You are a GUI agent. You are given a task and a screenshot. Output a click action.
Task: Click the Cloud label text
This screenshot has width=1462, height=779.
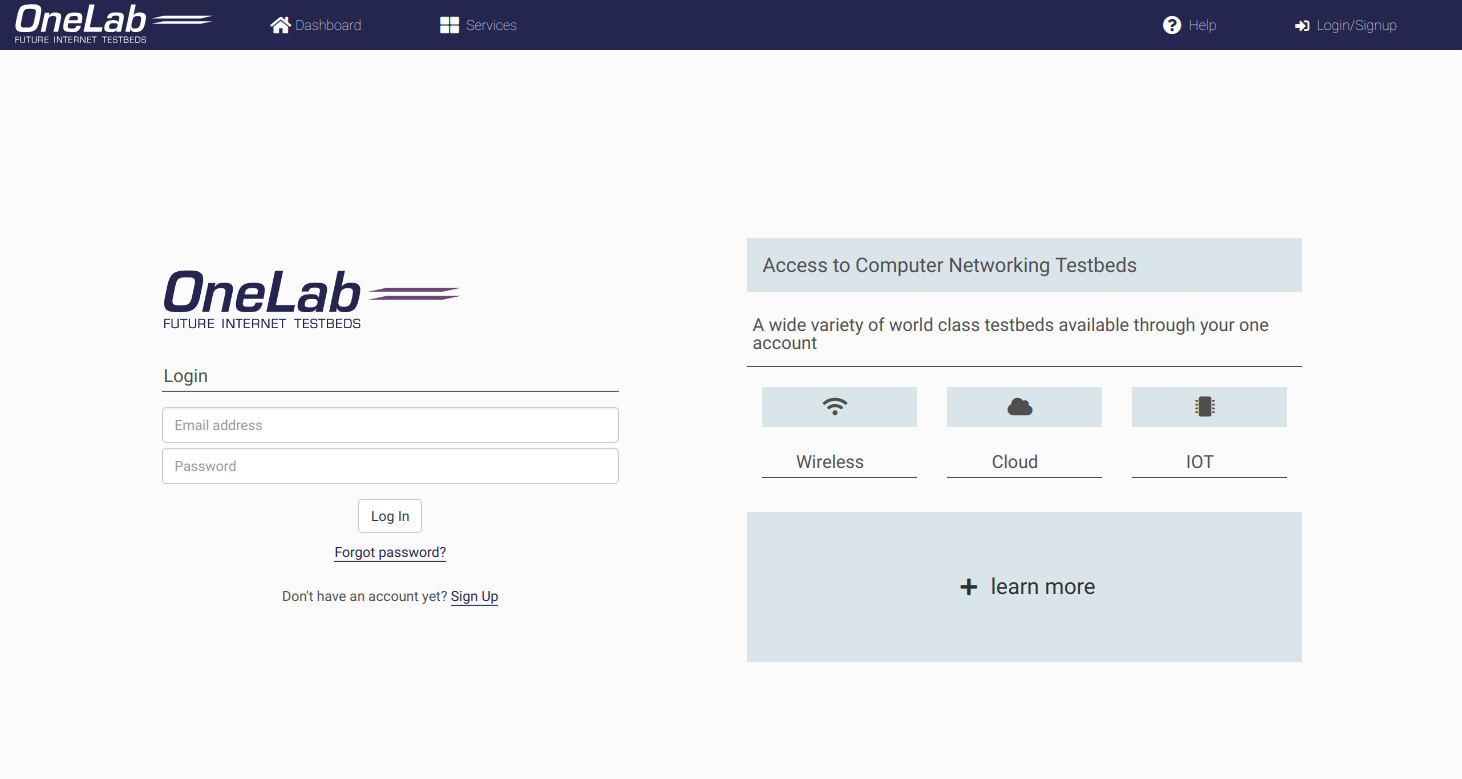[x=1015, y=462]
